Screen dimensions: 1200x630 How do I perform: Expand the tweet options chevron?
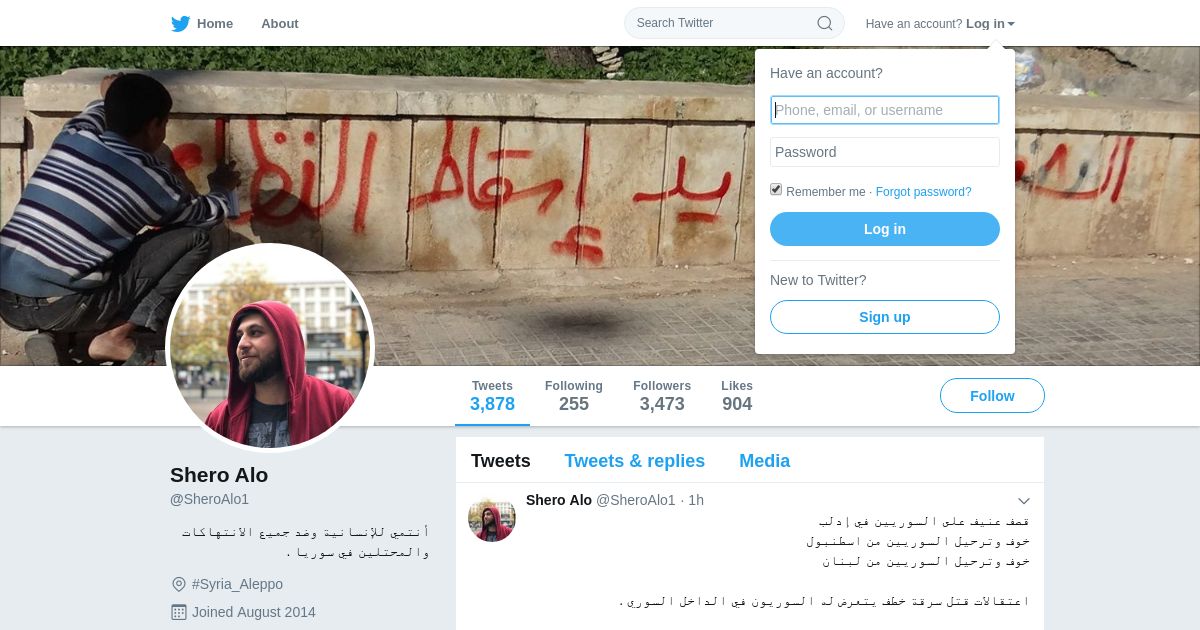(x=1023, y=501)
